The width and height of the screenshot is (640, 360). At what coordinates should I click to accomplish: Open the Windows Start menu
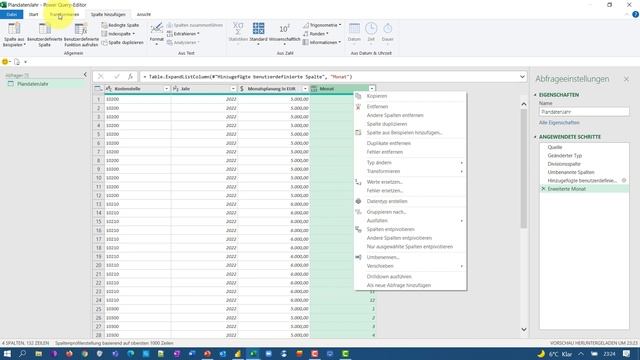coord(7,354)
